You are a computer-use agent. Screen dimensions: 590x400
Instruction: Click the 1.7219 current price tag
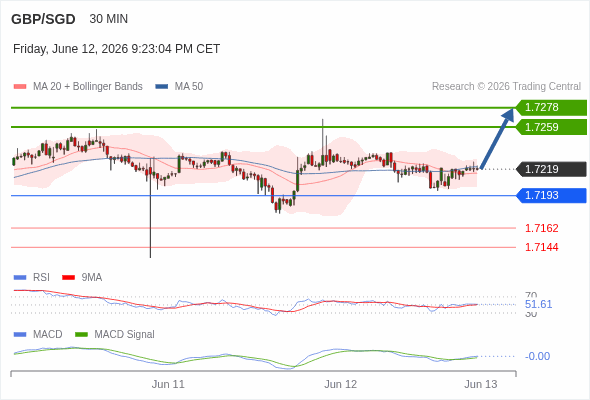[551, 169]
